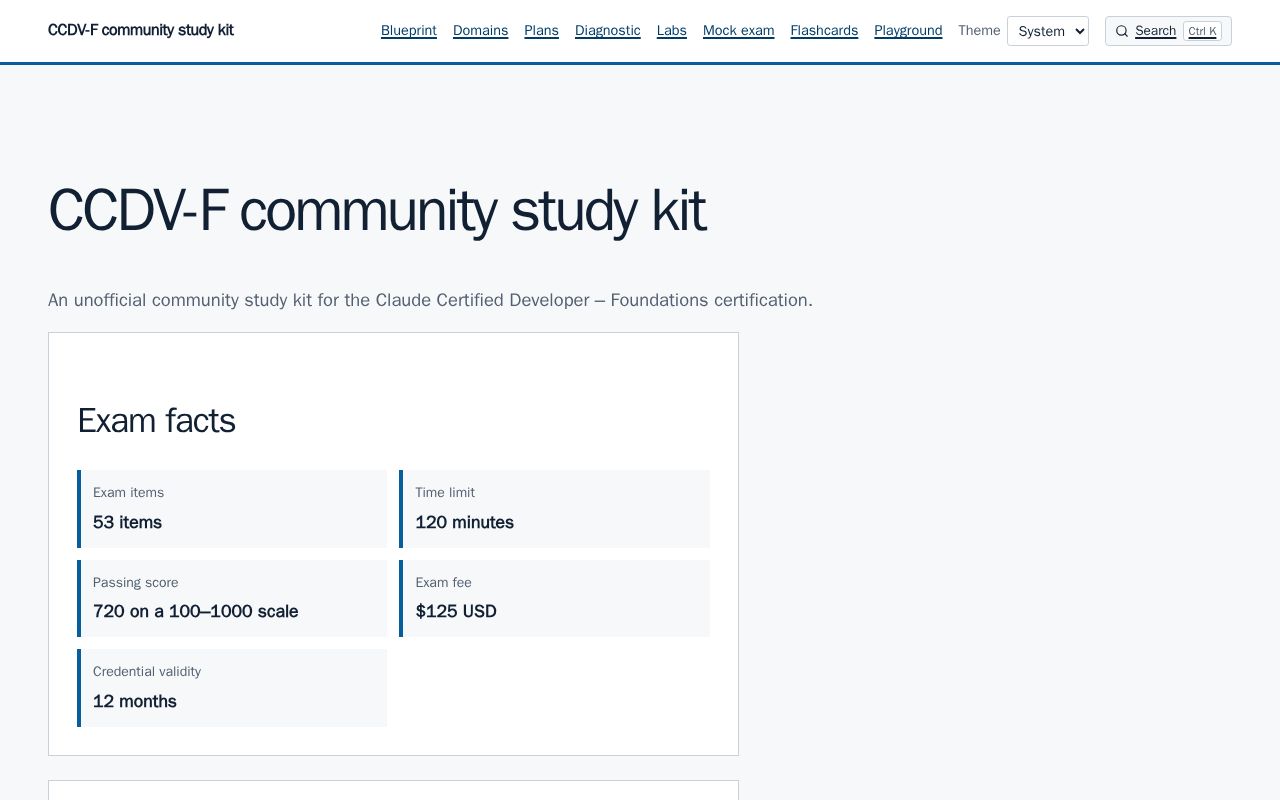Click the "Theme" label text
The width and height of the screenshot is (1280, 800).
[x=979, y=31]
